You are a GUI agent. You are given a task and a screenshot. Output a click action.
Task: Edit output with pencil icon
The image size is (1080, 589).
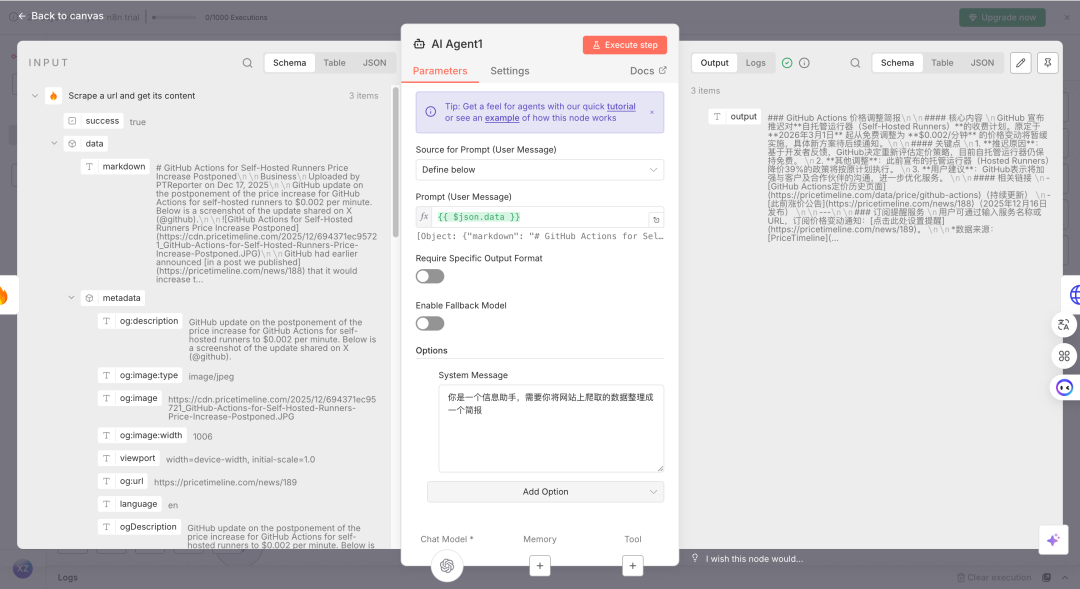click(1021, 63)
